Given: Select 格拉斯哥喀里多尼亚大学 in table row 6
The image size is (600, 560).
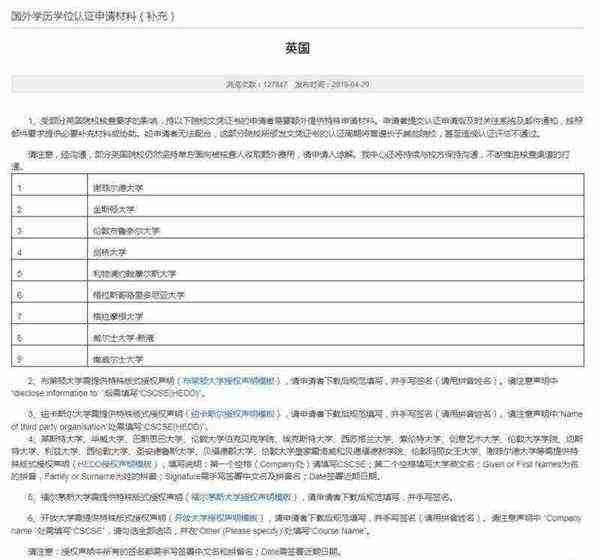Looking at the screenshot, I should (139, 296).
